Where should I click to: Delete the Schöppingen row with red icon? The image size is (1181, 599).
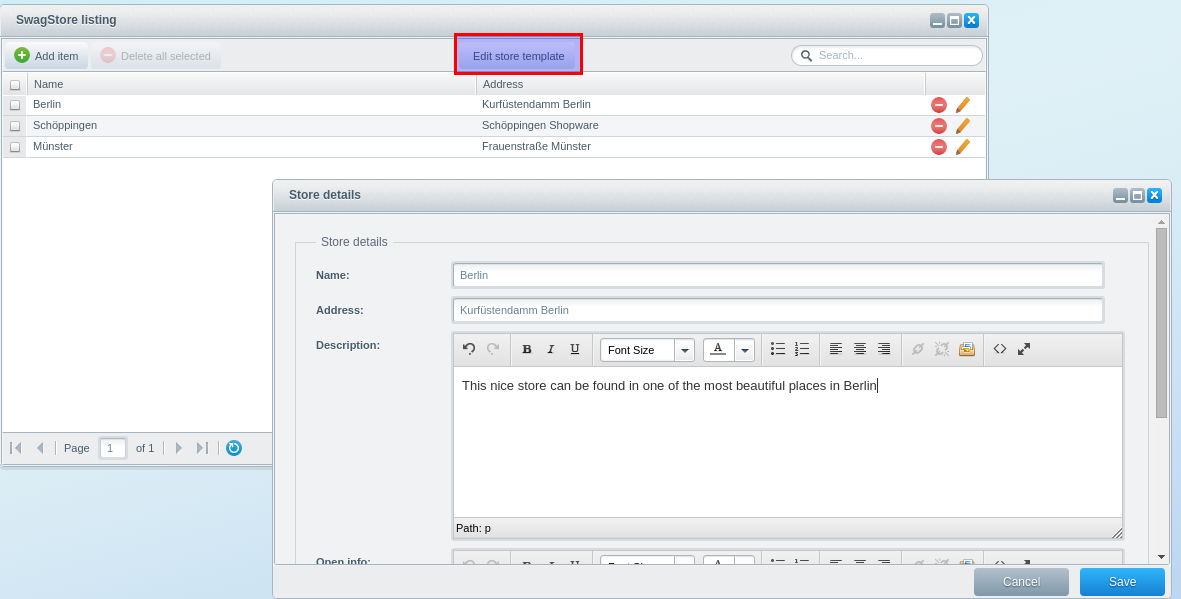(x=939, y=126)
